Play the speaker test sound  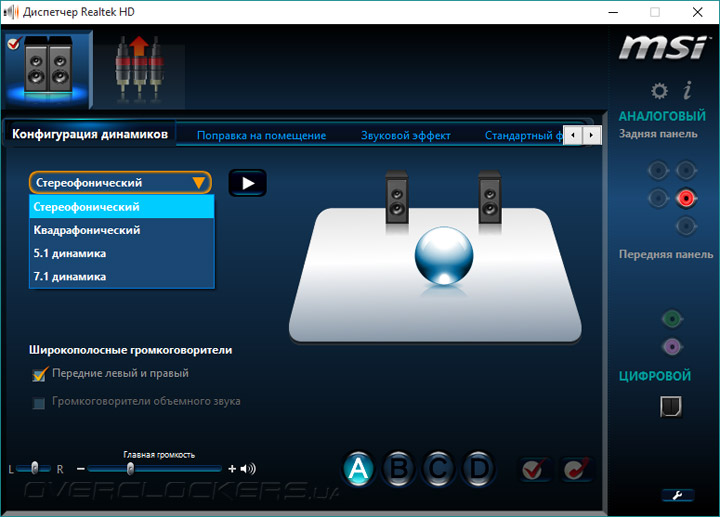pos(248,183)
